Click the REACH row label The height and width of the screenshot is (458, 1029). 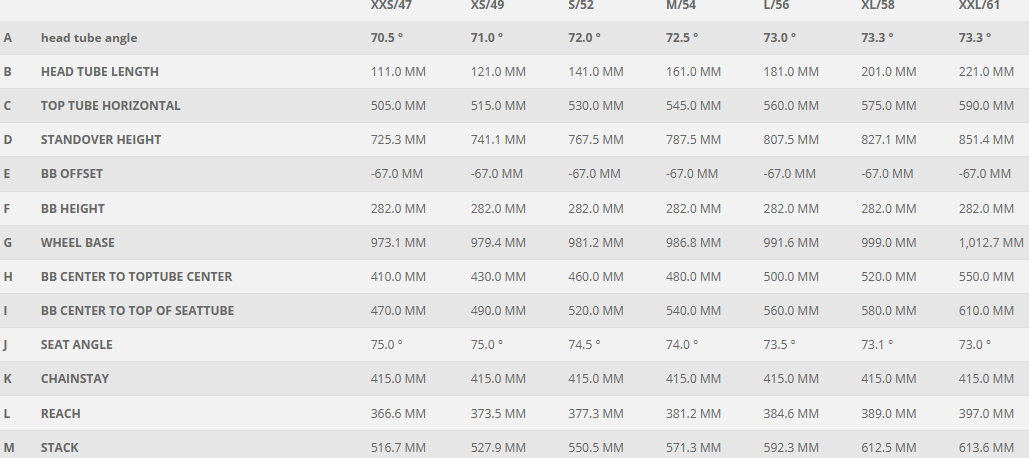pos(60,414)
